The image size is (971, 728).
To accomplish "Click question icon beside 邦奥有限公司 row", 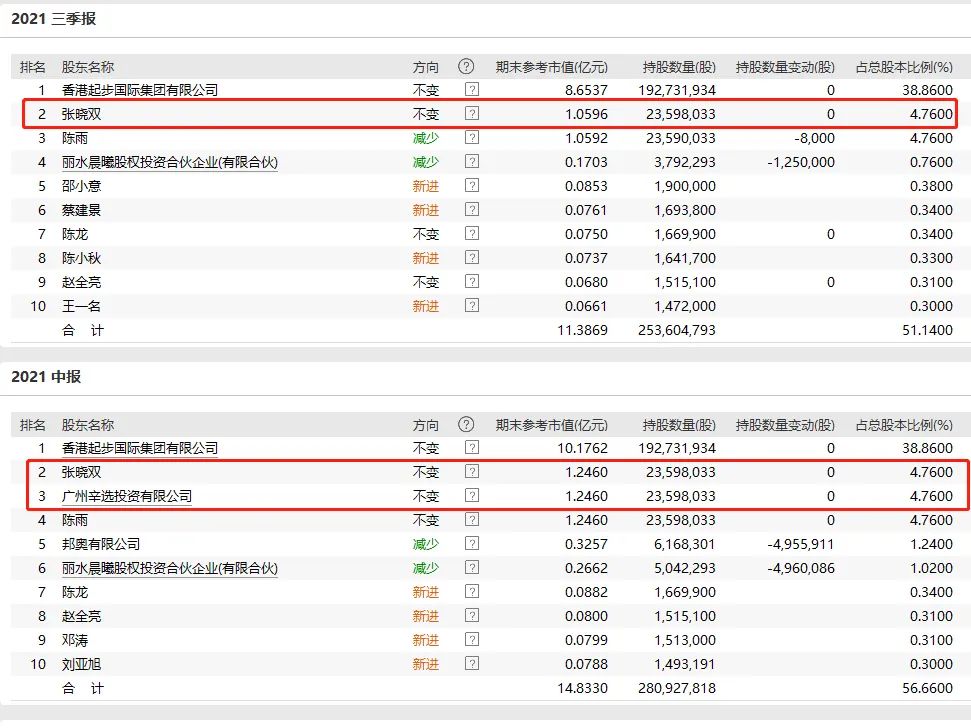I will (472, 544).
